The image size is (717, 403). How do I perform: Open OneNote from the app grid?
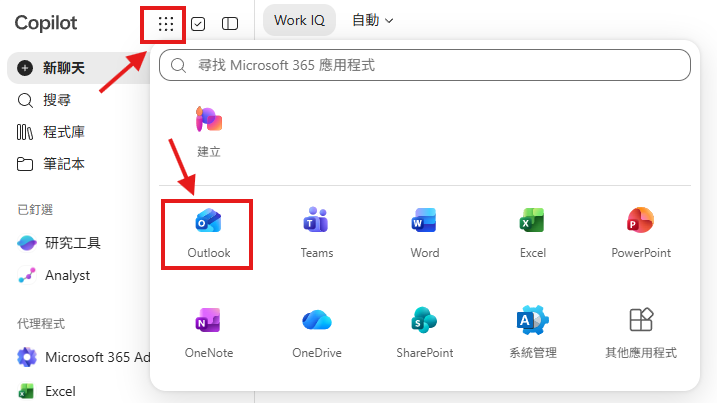coord(209,333)
